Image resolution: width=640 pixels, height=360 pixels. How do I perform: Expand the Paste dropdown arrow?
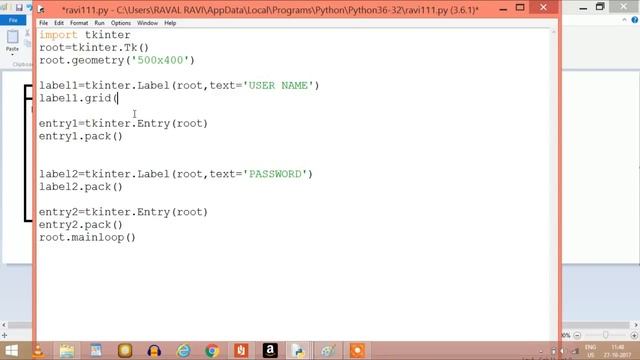tap(12, 54)
